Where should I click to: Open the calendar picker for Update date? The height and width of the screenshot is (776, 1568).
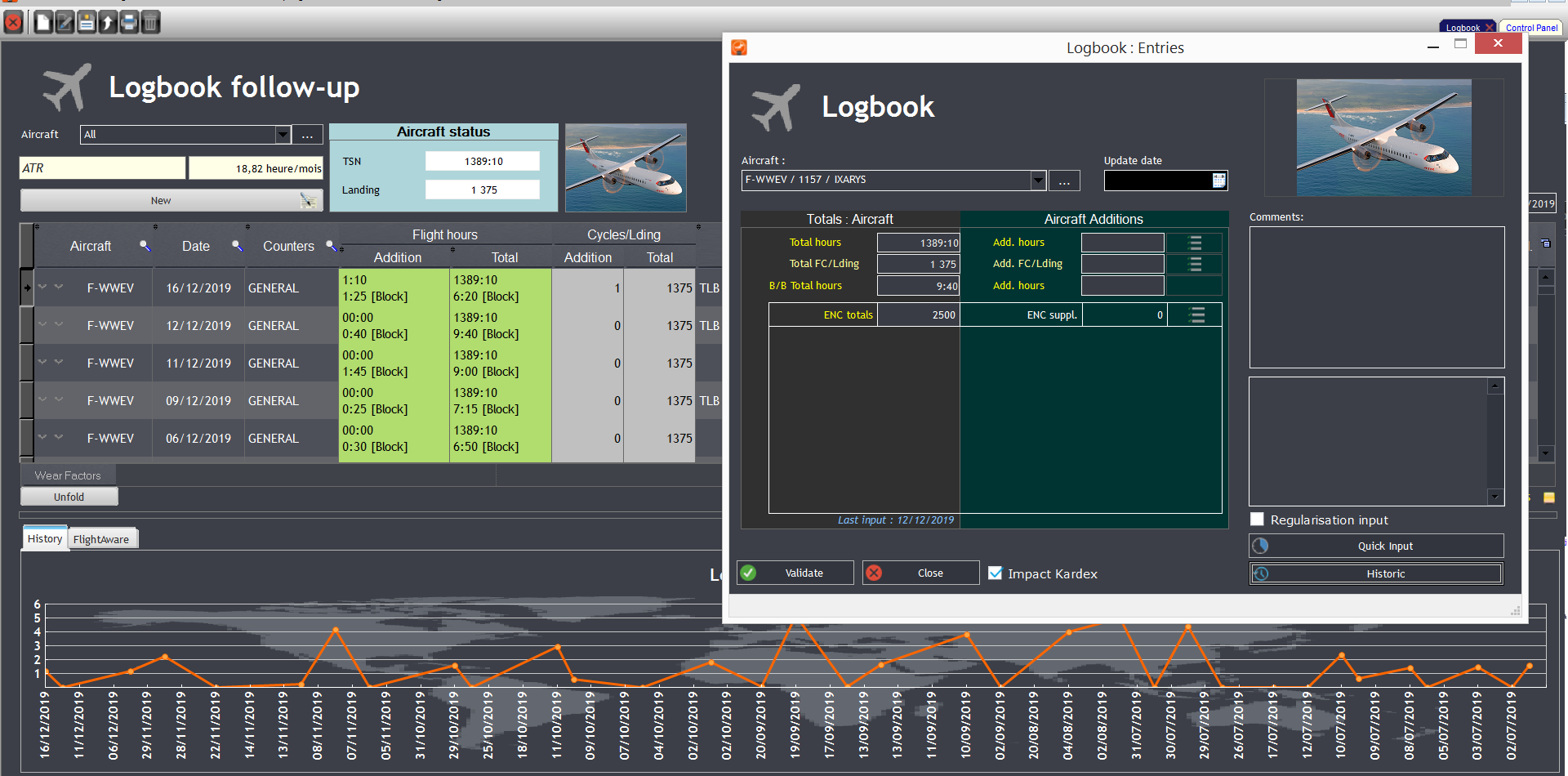point(1219,181)
